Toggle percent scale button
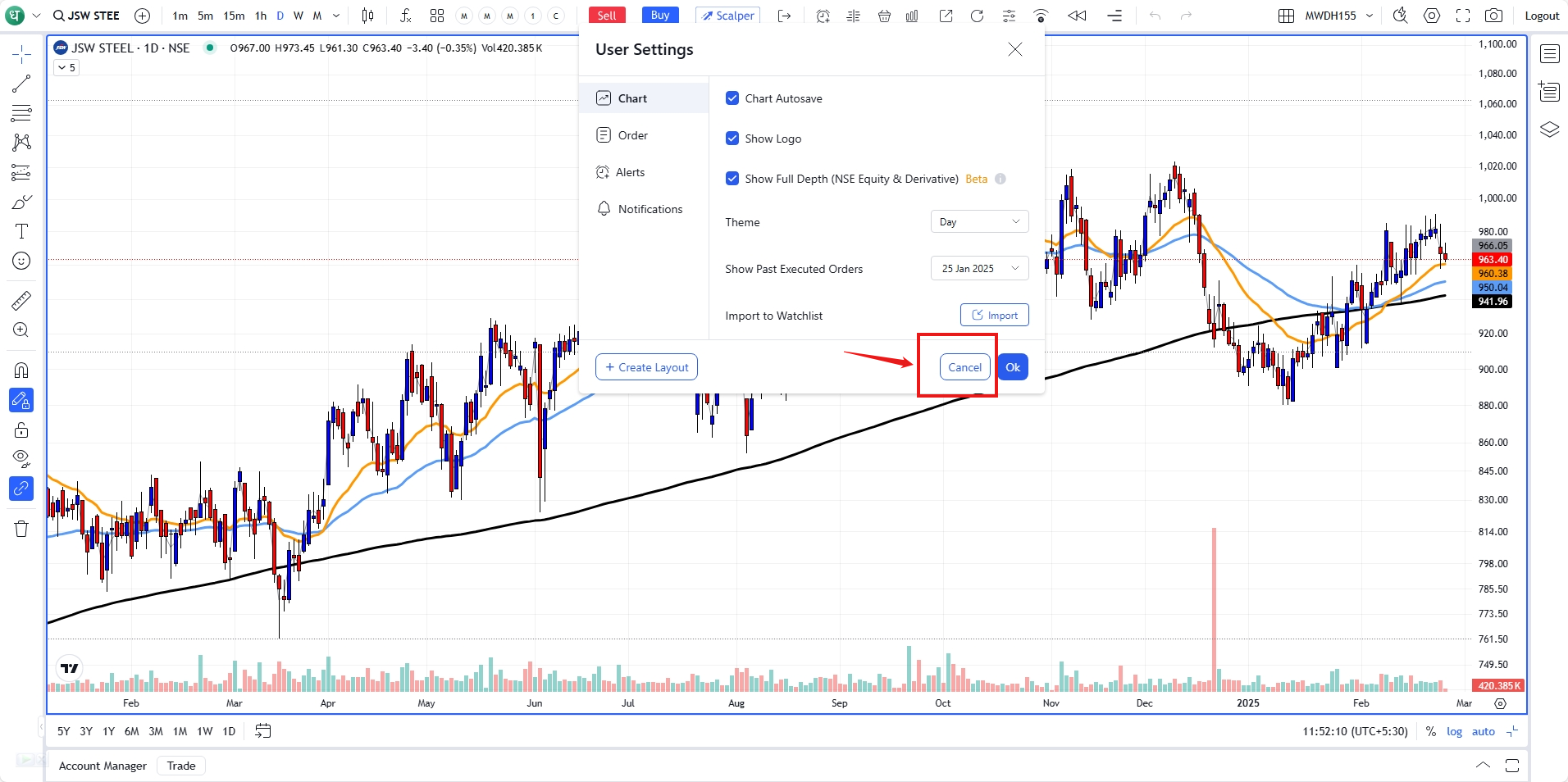The image size is (1568, 782). click(x=1431, y=732)
